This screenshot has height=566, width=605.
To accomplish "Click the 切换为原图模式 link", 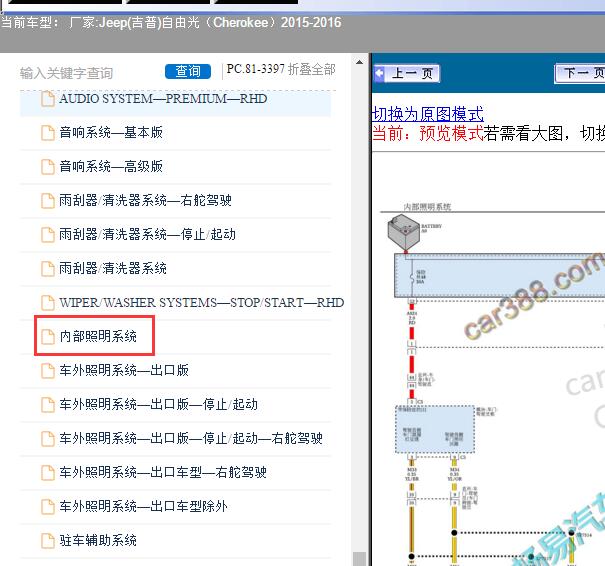I will [x=428, y=114].
